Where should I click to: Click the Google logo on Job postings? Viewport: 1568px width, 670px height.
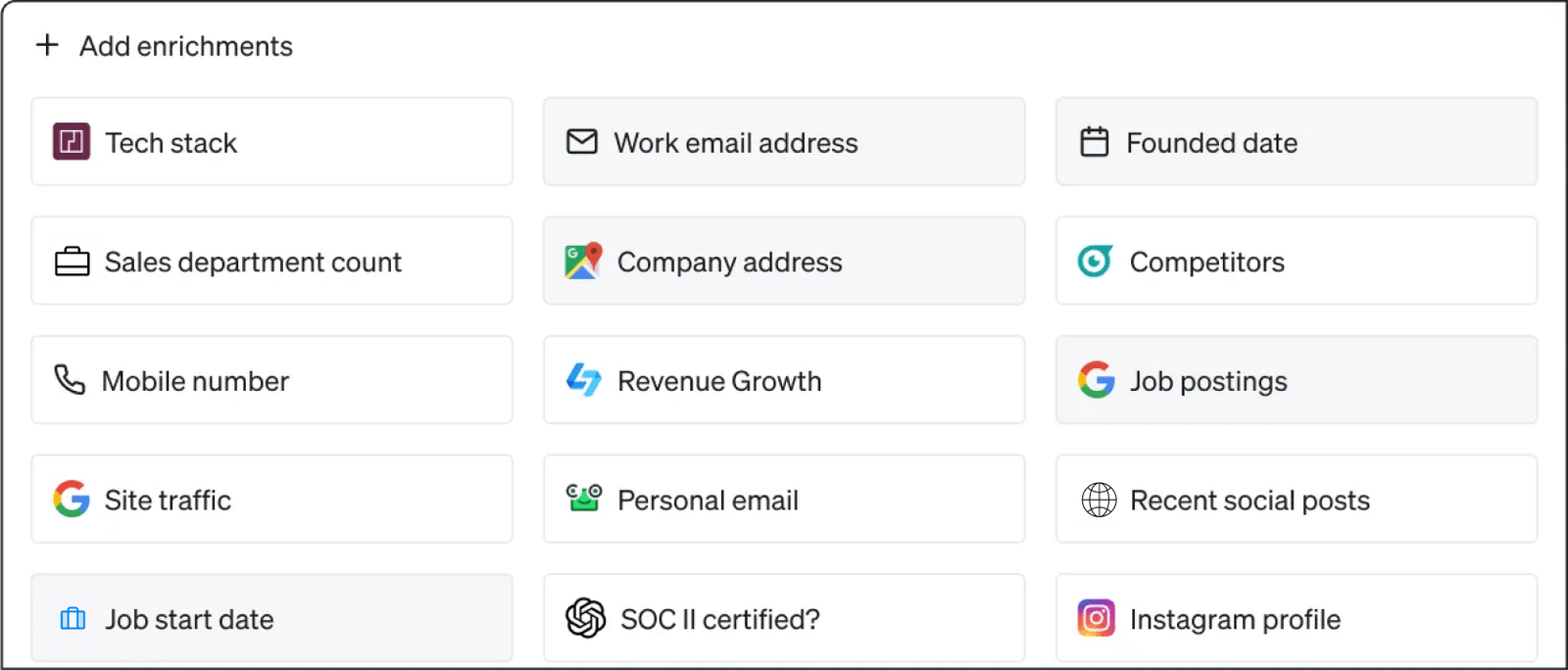(x=1096, y=380)
